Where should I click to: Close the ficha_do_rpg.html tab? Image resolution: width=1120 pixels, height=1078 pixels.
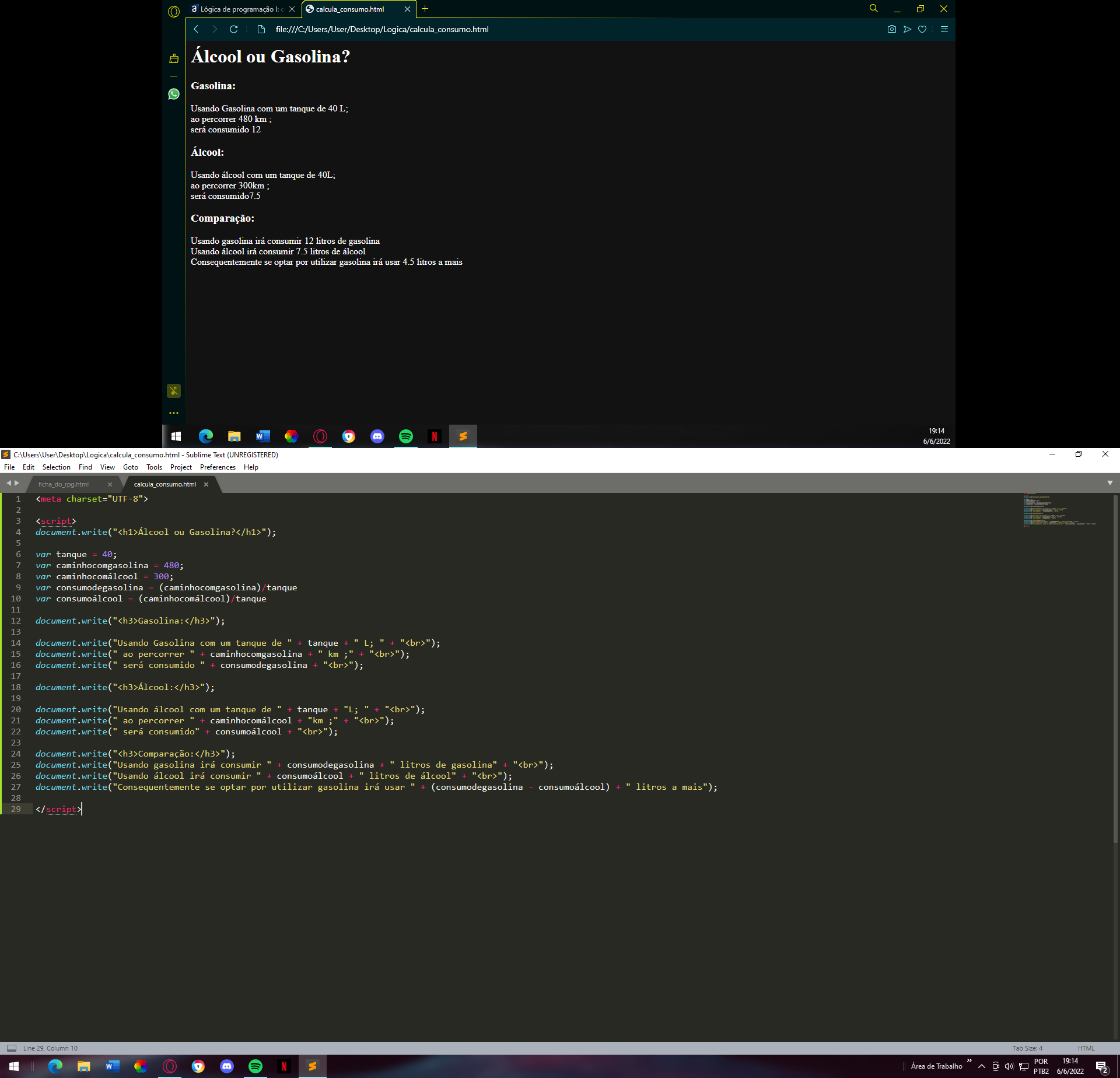(x=110, y=484)
